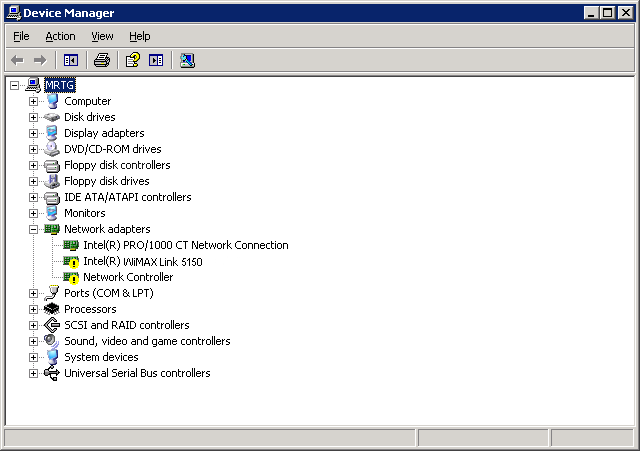Minimize the Device Manager window
The image size is (640, 451).
[x=591, y=13]
